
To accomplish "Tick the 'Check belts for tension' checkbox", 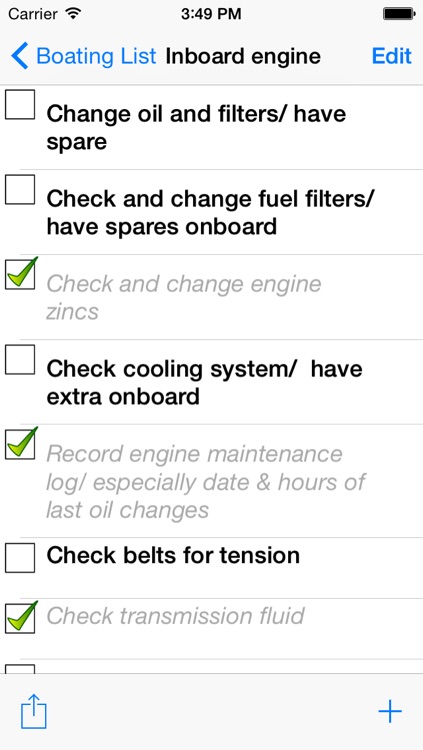I will coord(20,558).
